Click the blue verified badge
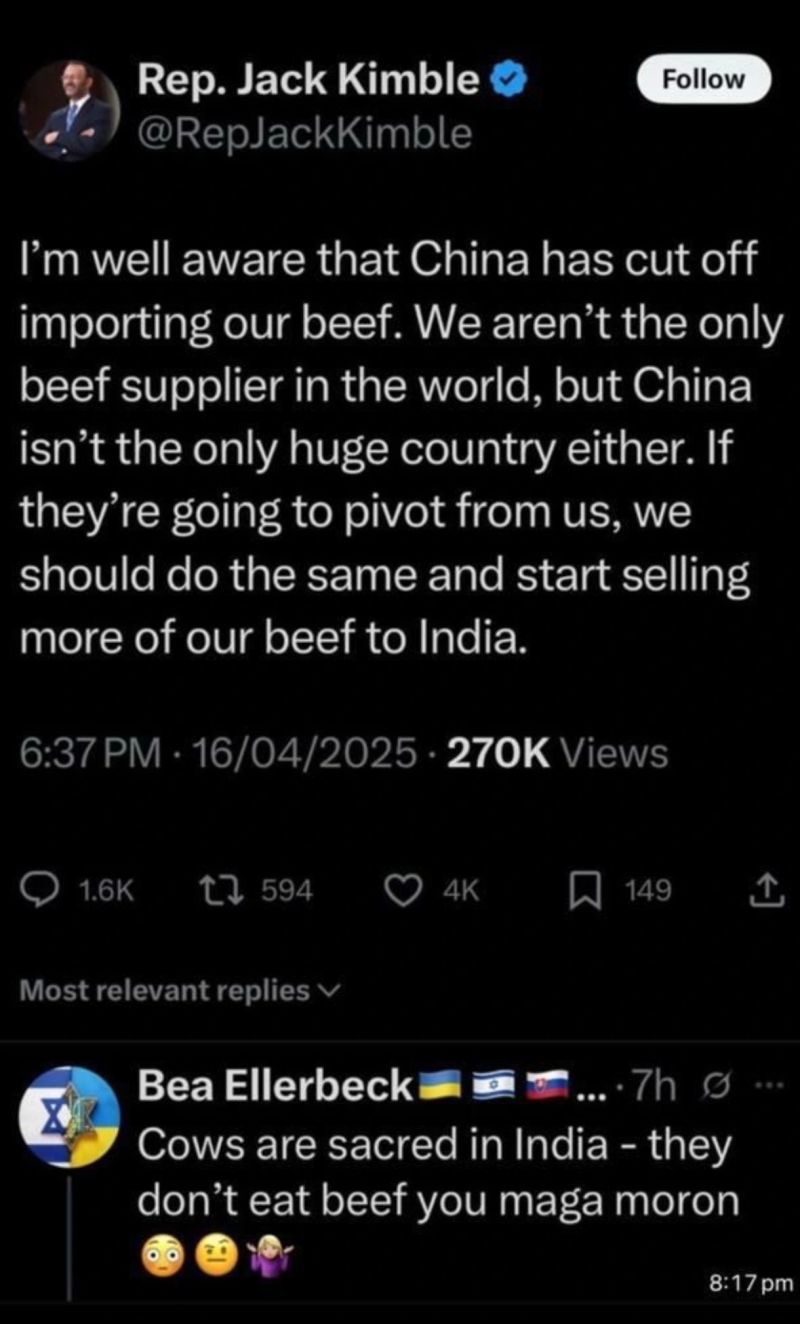Viewport: 800px width, 1324px height. tap(508, 81)
